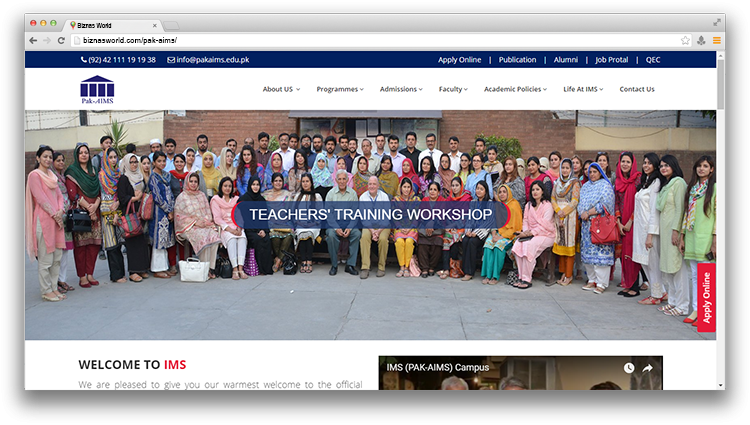Image resolution: width=750 pixels, height=425 pixels.
Task: Expand the Life At IMS menu
Action: pyautogui.click(x=583, y=89)
